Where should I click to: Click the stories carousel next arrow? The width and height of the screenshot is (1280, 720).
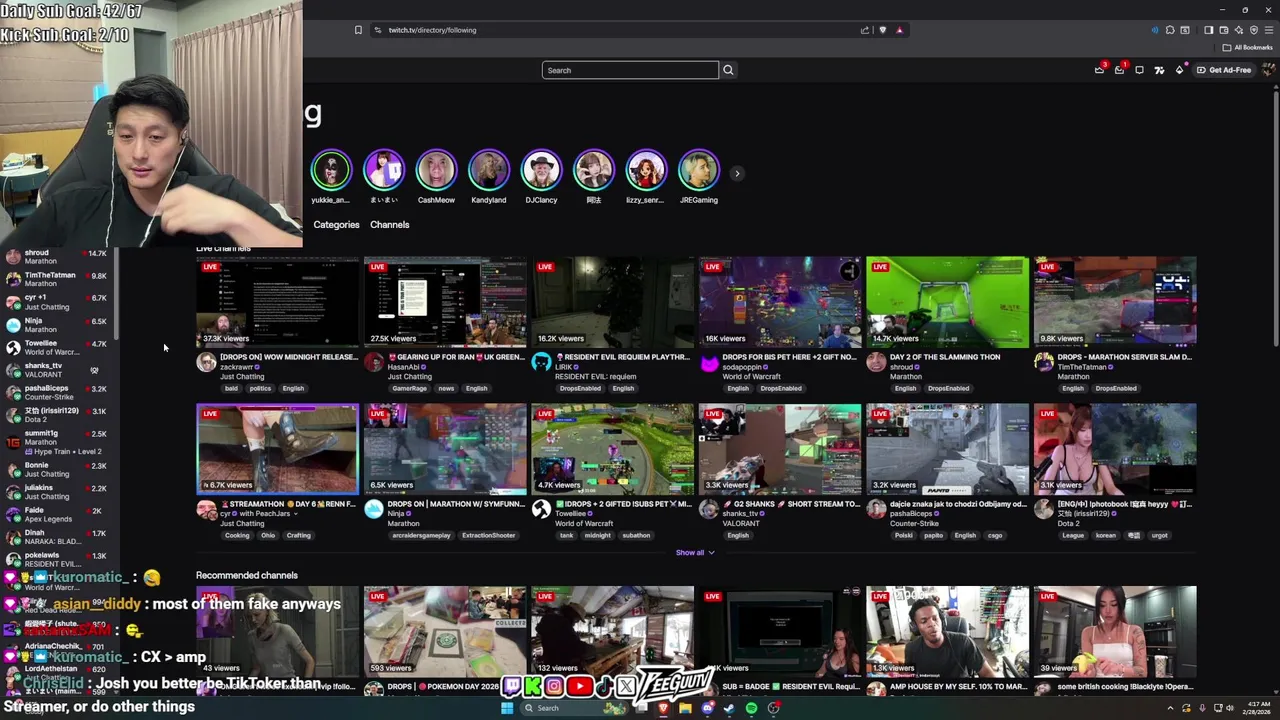[x=737, y=174]
